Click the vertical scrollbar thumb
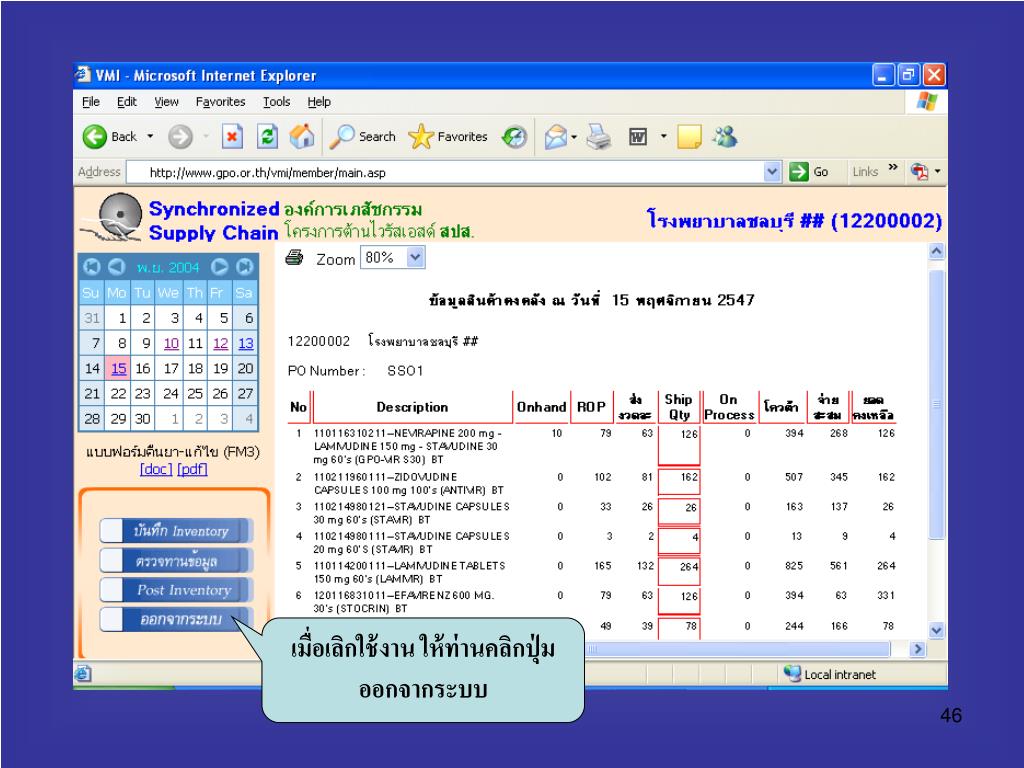This screenshot has height=768, width=1024. coord(936,404)
